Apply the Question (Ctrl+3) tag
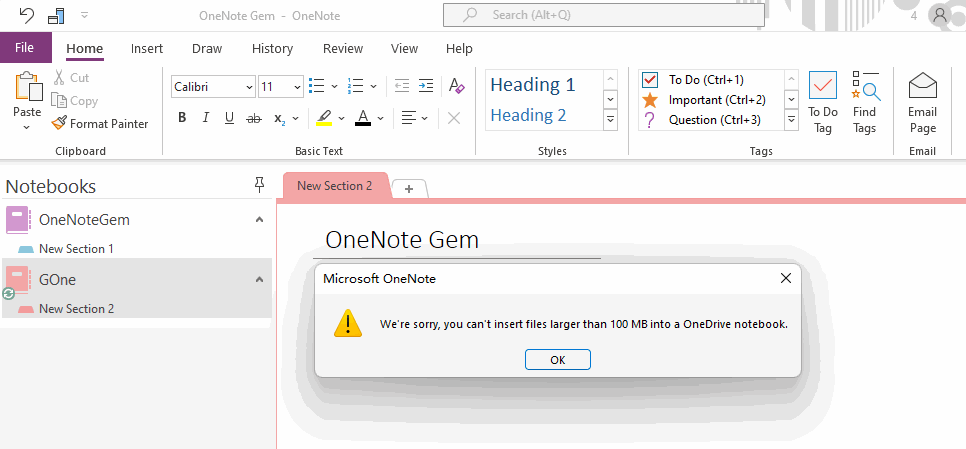Viewport: 966px width, 449px height. click(715, 120)
